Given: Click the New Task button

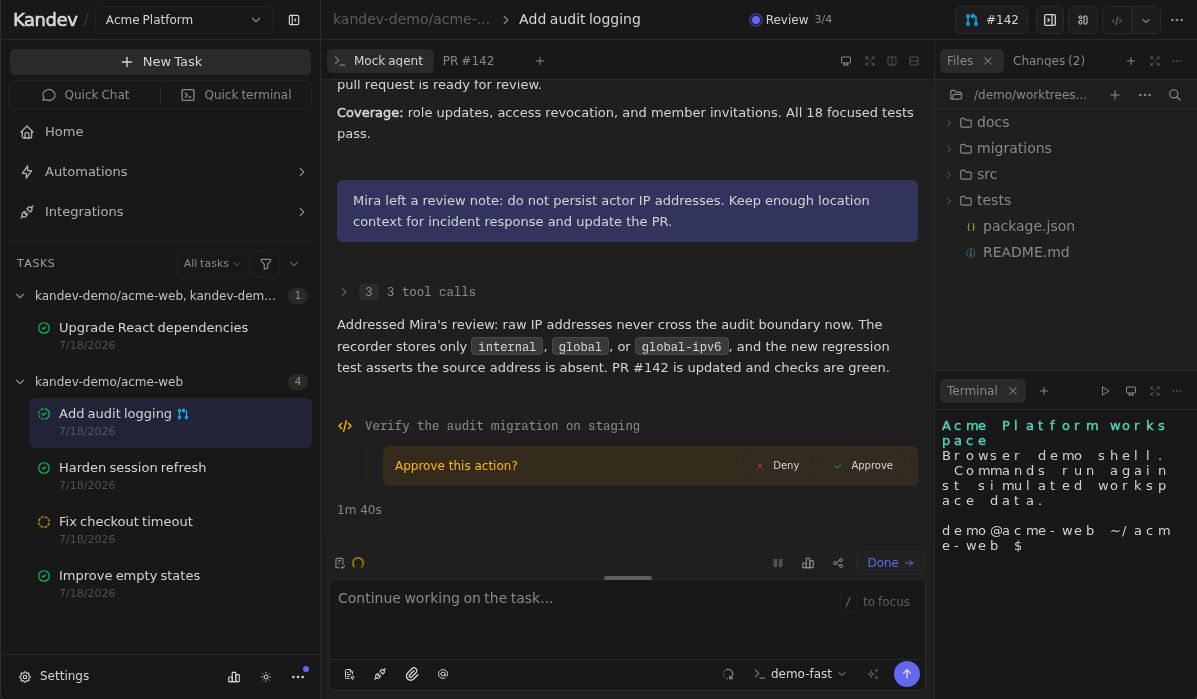Looking at the screenshot, I should point(160,62).
